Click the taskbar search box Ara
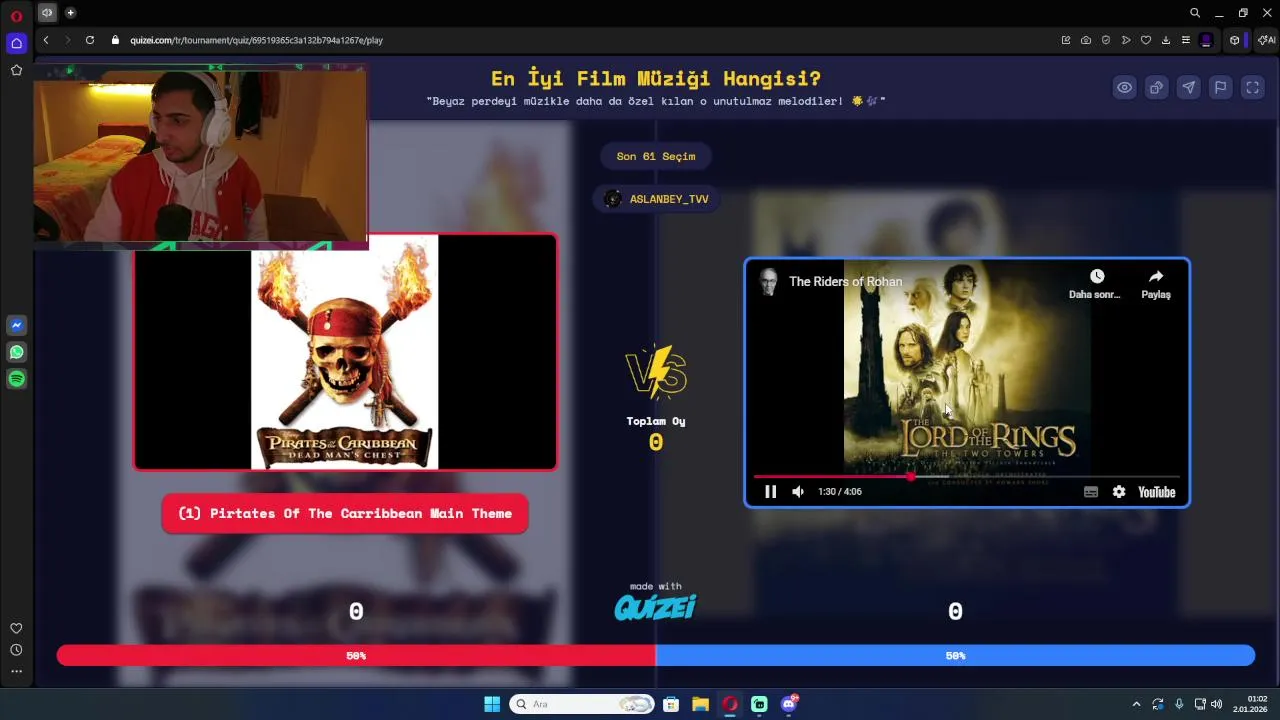The width and height of the screenshot is (1280, 720). tap(581, 704)
